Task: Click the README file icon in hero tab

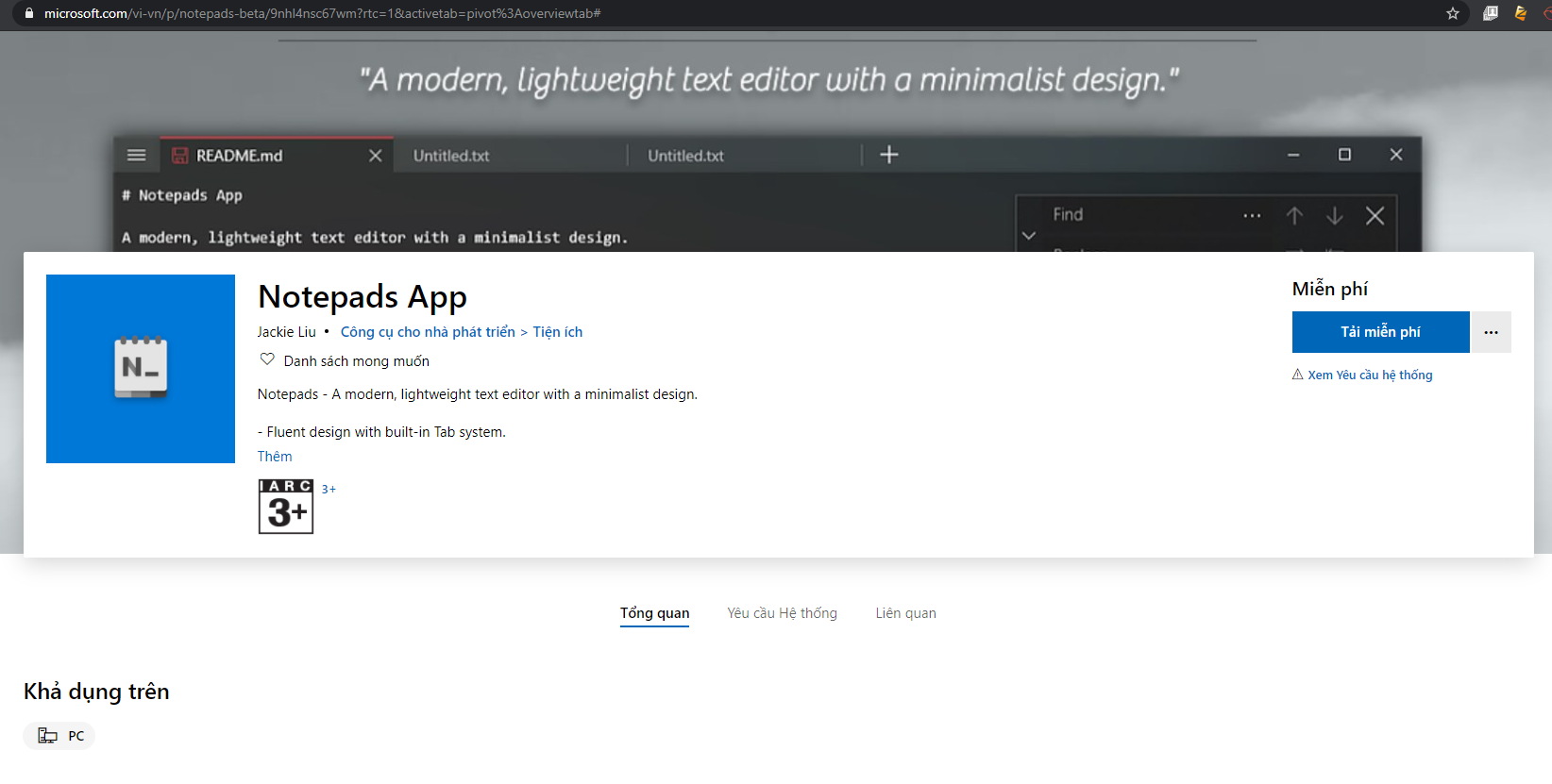Action: (179, 156)
